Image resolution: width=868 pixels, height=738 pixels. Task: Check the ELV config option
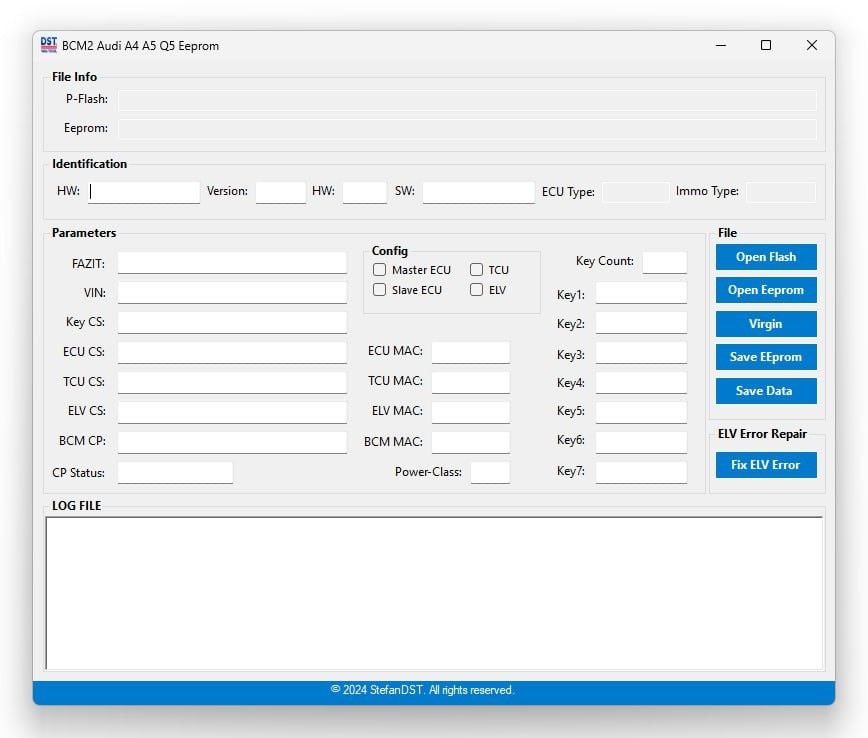tap(477, 290)
